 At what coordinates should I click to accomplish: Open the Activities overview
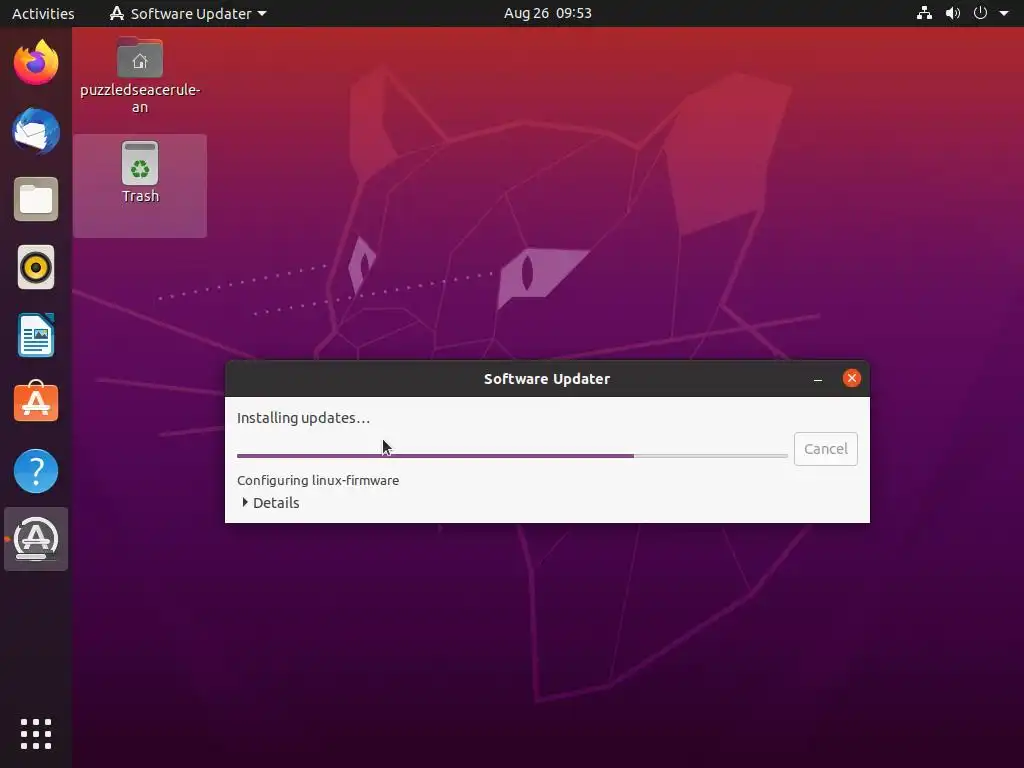pyautogui.click(x=43, y=13)
